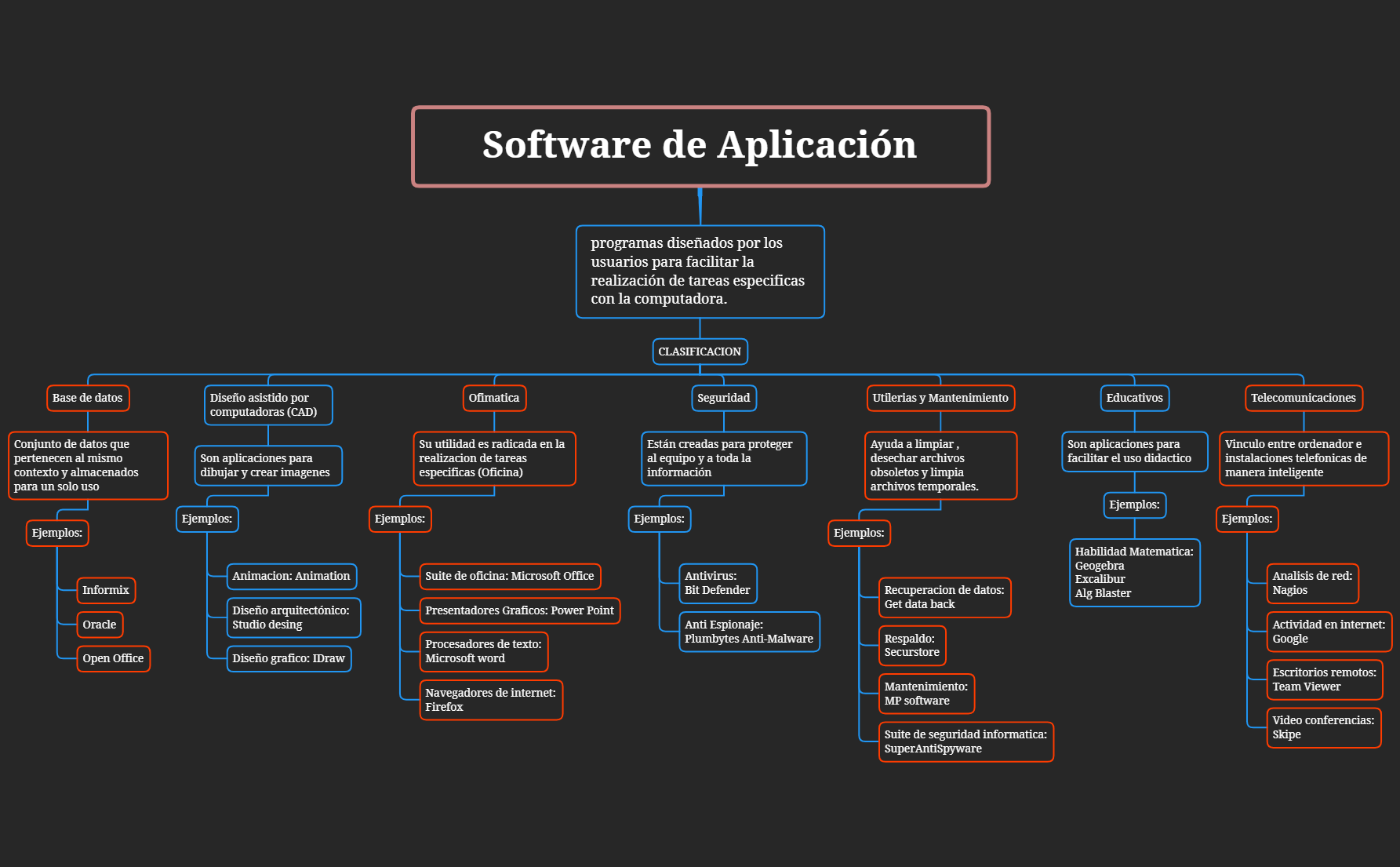Select the Animacion: Animation node
The image size is (1400, 867).
pos(291,576)
